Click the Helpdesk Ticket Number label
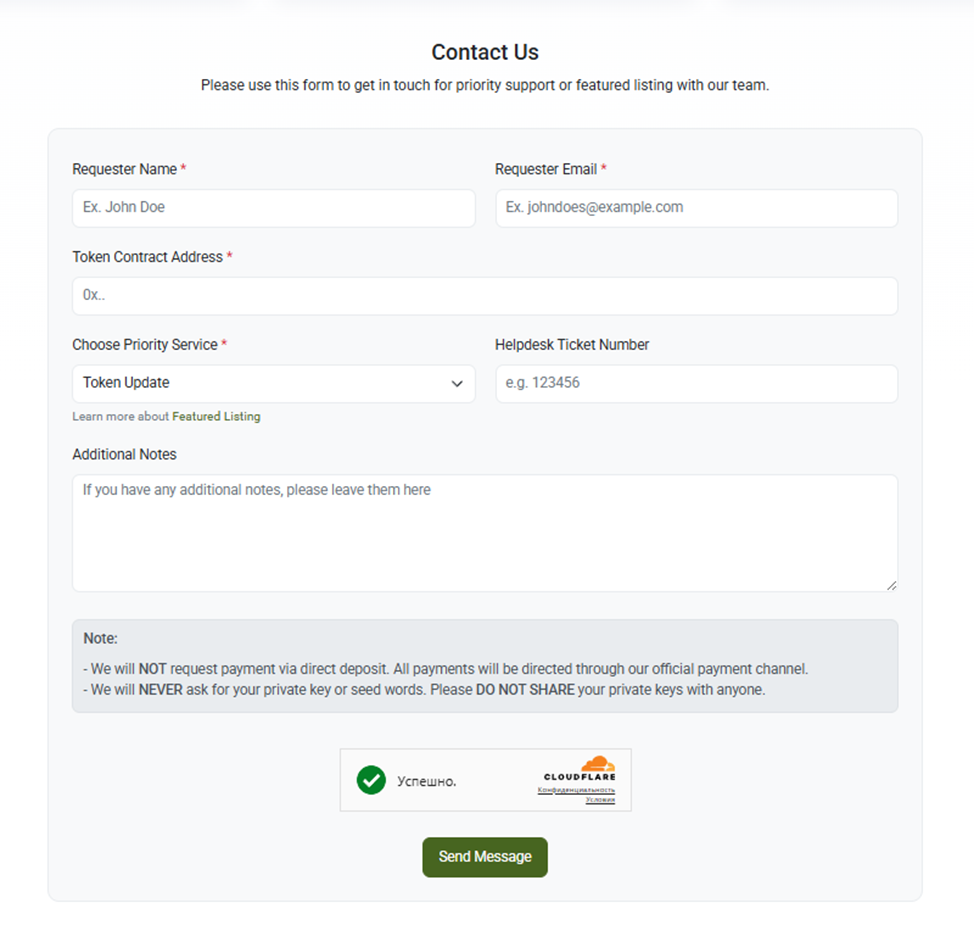Screen dimensions: 974x936 click(572, 344)
